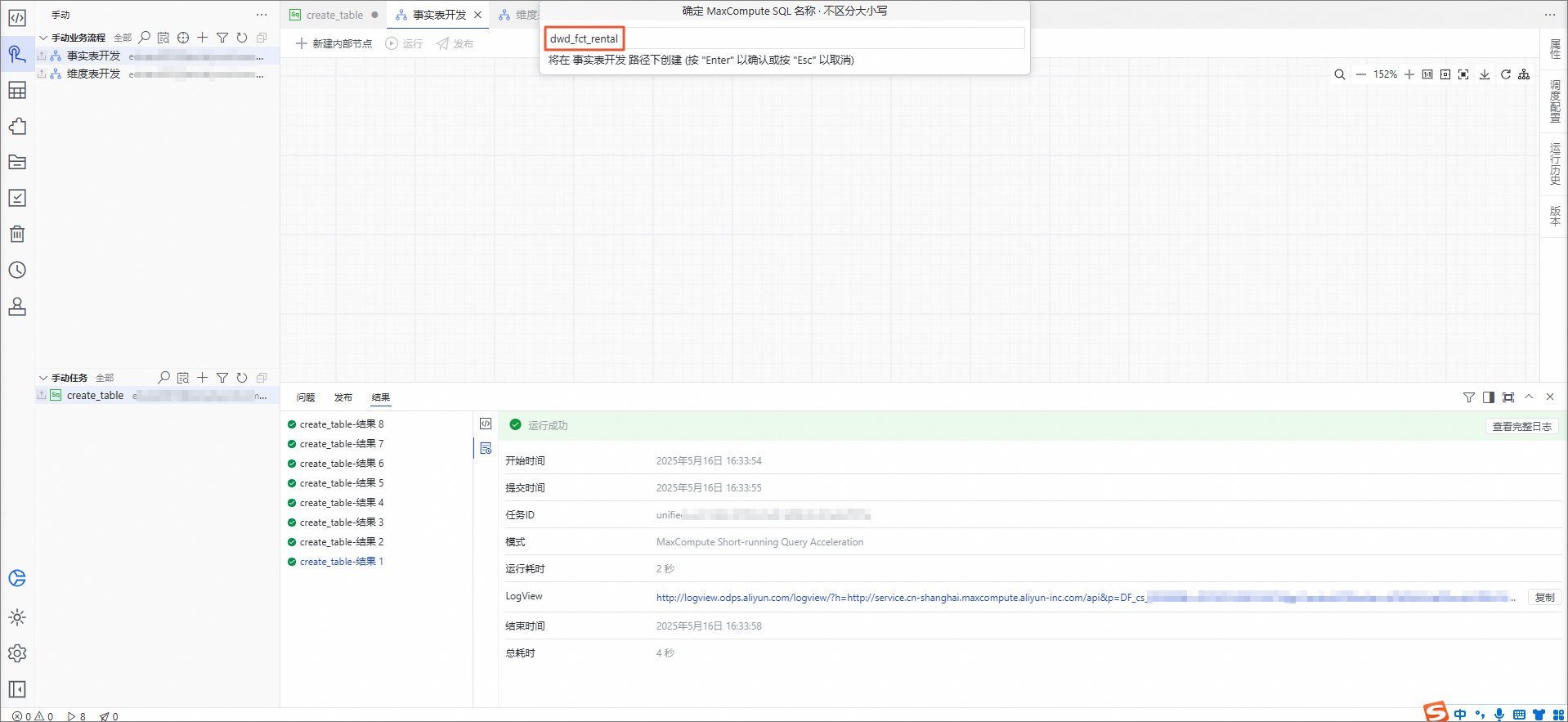The height and width of the screenshot is (722, 1568).
Task: Open the 结果 tab
Action: coord(381,397)
